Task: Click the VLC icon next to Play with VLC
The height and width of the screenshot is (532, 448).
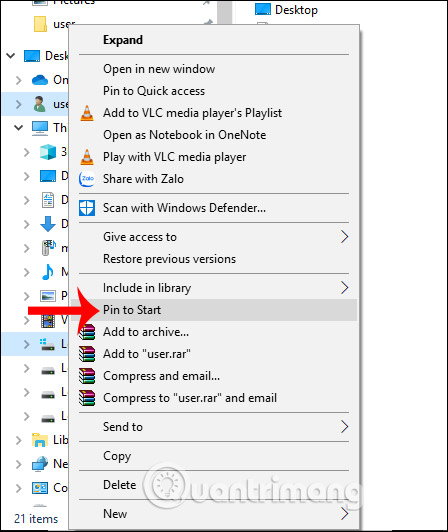Action: 87,157
